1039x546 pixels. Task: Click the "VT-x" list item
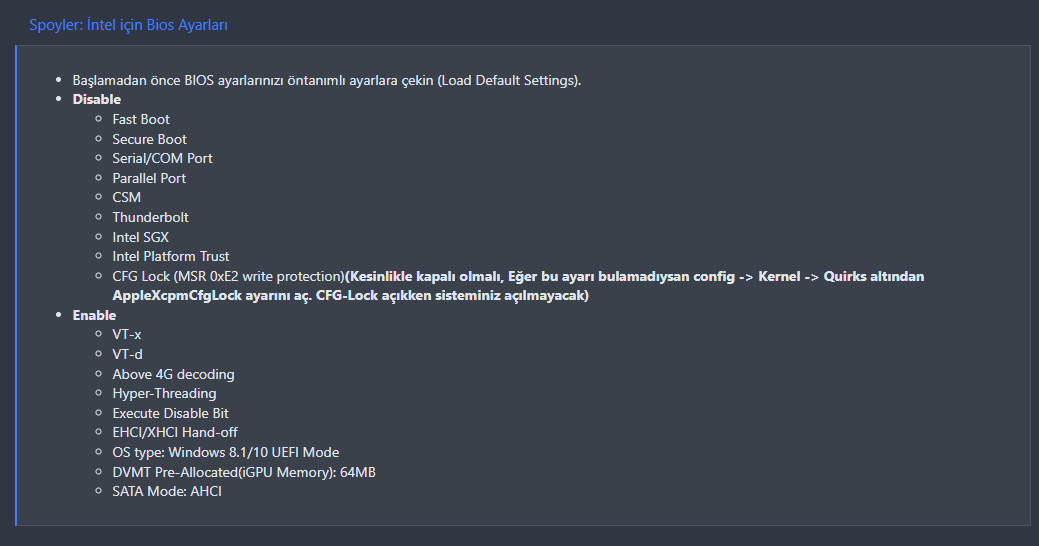click(x=127, y=334)
